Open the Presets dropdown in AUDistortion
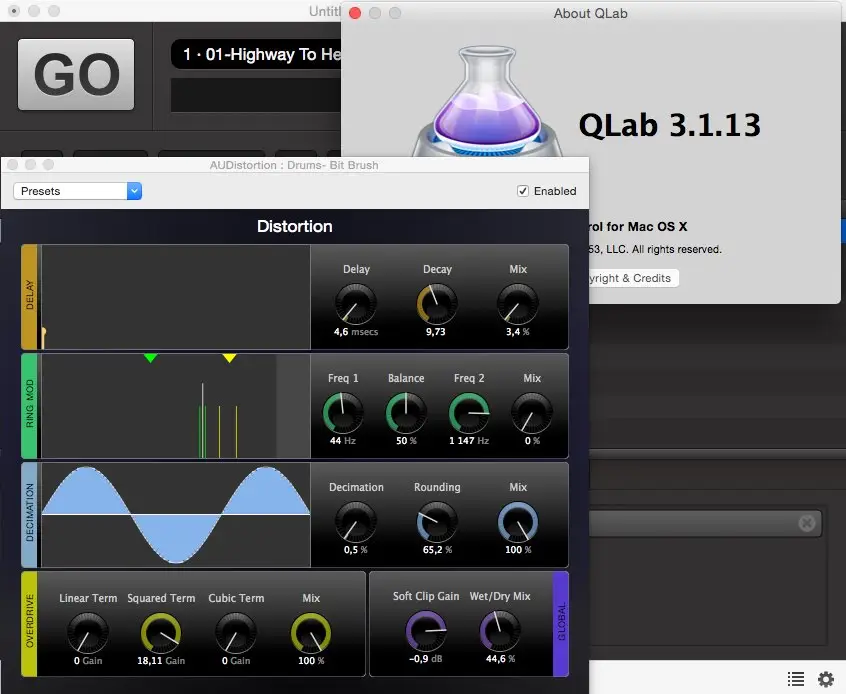Screen dimensions: 846x694 (x=78, y=191)
